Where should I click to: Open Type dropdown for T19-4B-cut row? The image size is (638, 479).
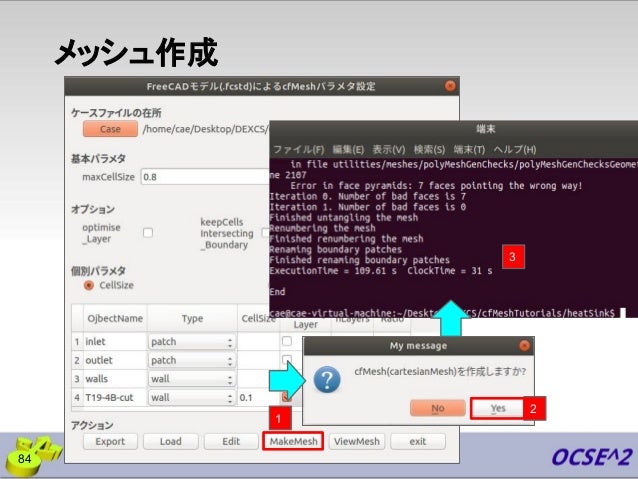(191, 398)
